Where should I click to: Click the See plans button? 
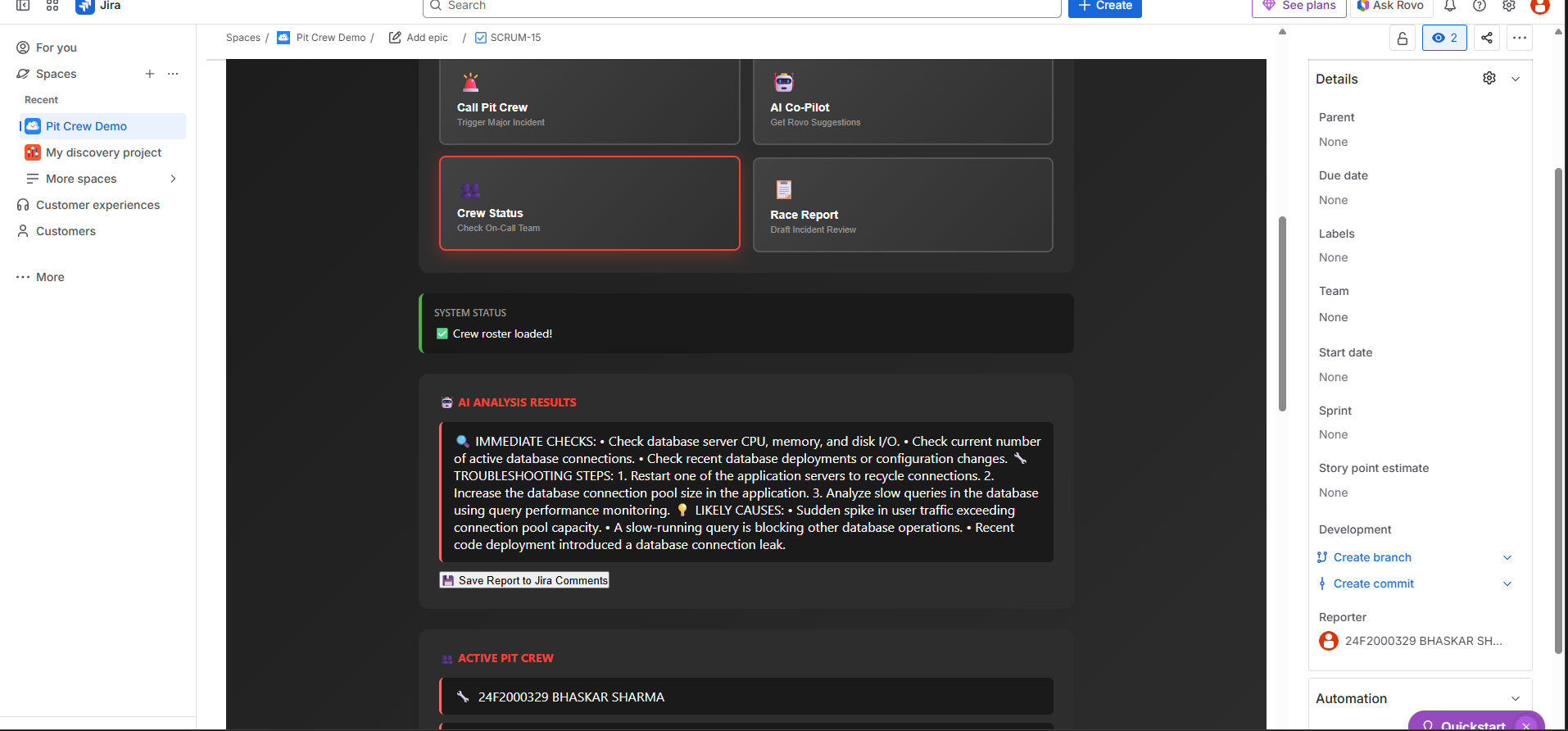[x=1298, y=7]
